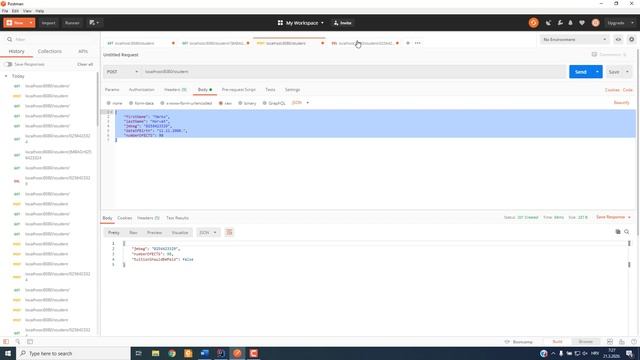Open the tab options three-dots menu
The width and height of the screenshot is (640, 360).
418,43
